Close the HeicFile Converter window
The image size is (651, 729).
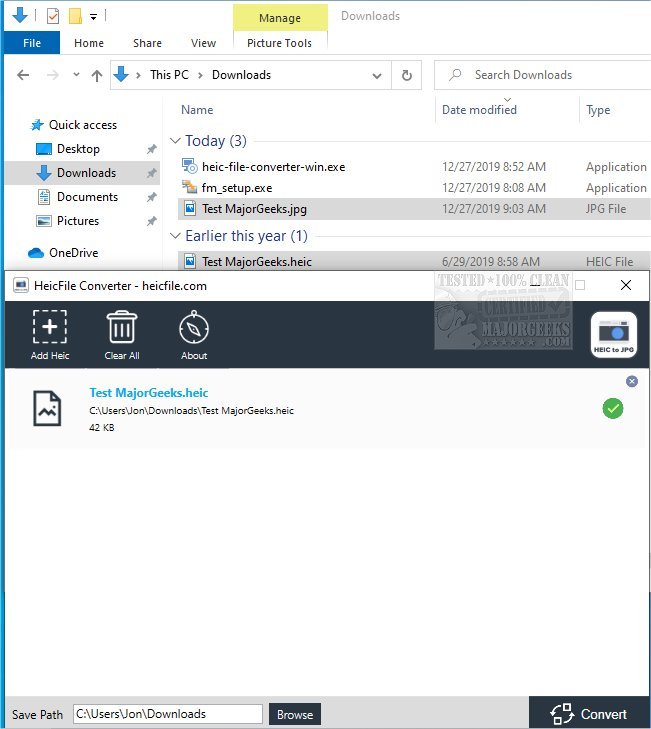point(626,285)
